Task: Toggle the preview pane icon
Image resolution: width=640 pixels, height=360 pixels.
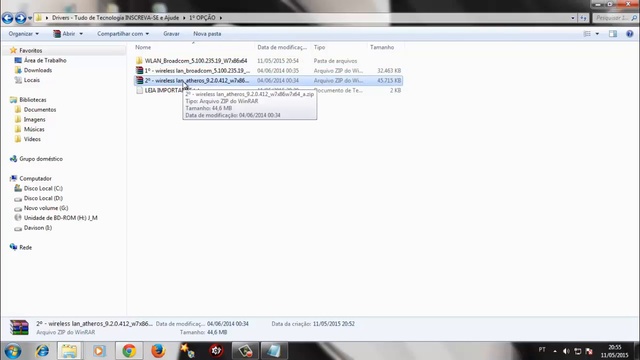Action: point(613,34)
